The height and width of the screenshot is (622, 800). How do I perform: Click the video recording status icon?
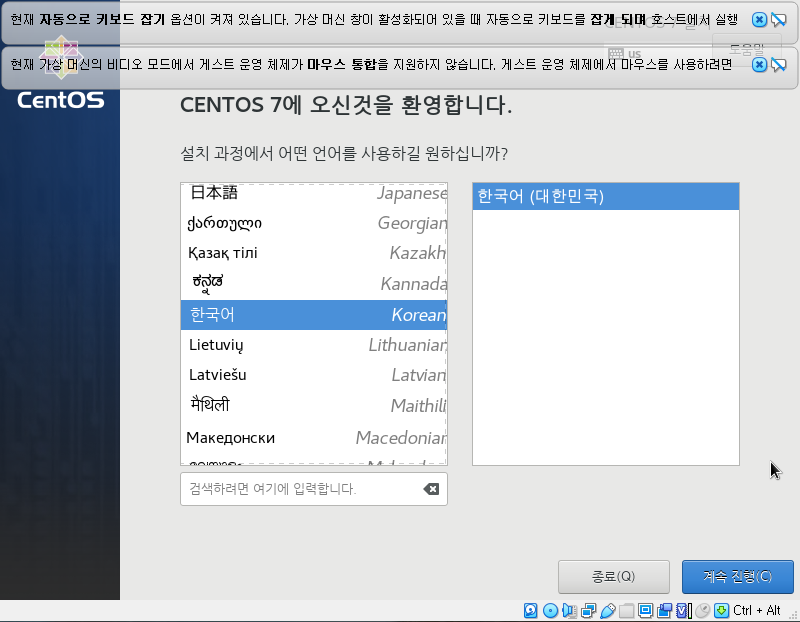click(x=664, y=610)
